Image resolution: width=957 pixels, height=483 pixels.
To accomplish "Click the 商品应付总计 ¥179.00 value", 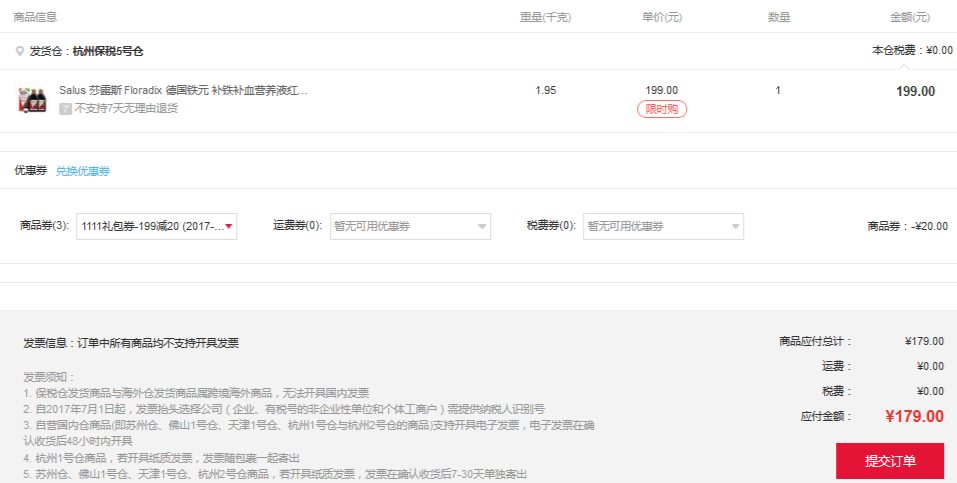I will tap(924, 341).
